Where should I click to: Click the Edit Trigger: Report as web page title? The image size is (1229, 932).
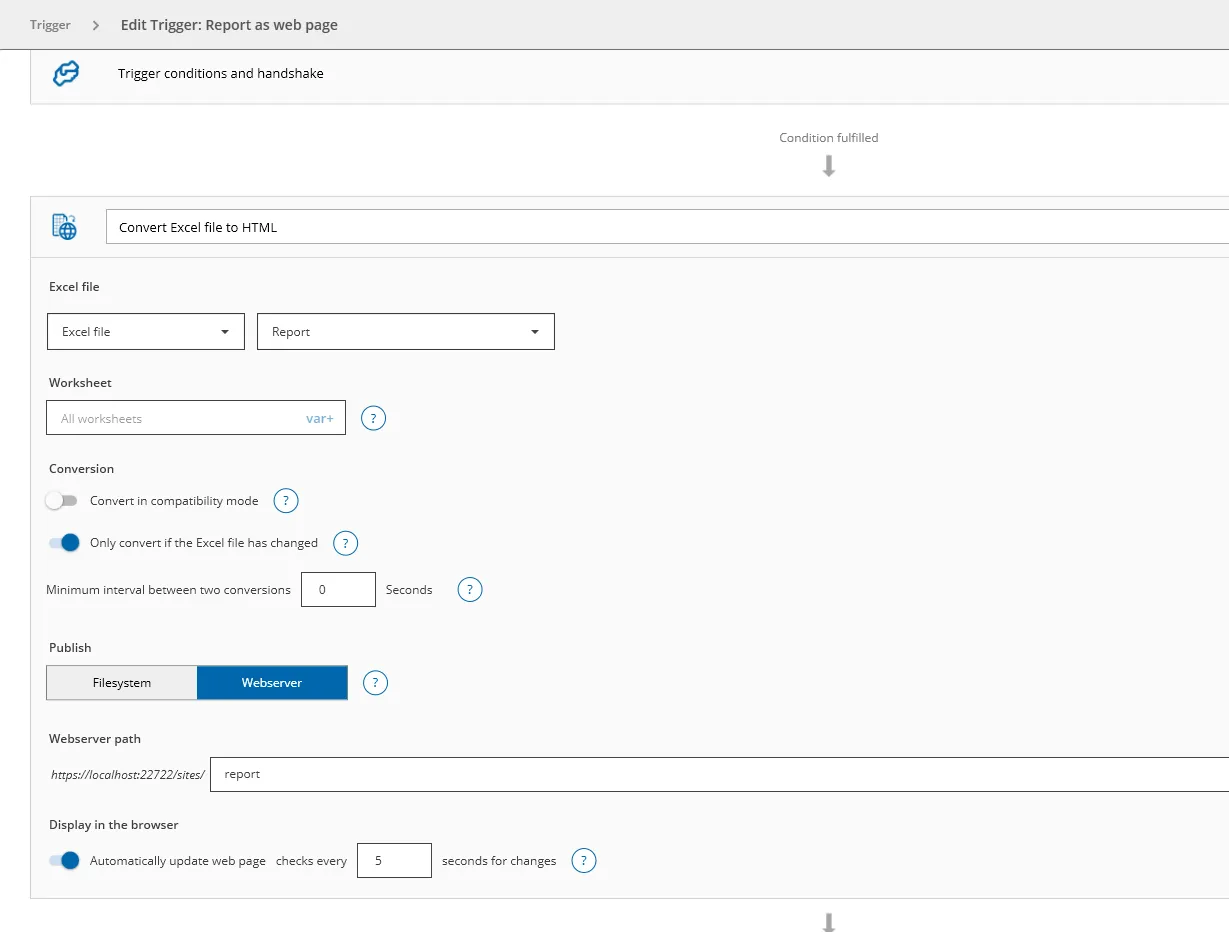pyautogui.click(x=229, y=25)
